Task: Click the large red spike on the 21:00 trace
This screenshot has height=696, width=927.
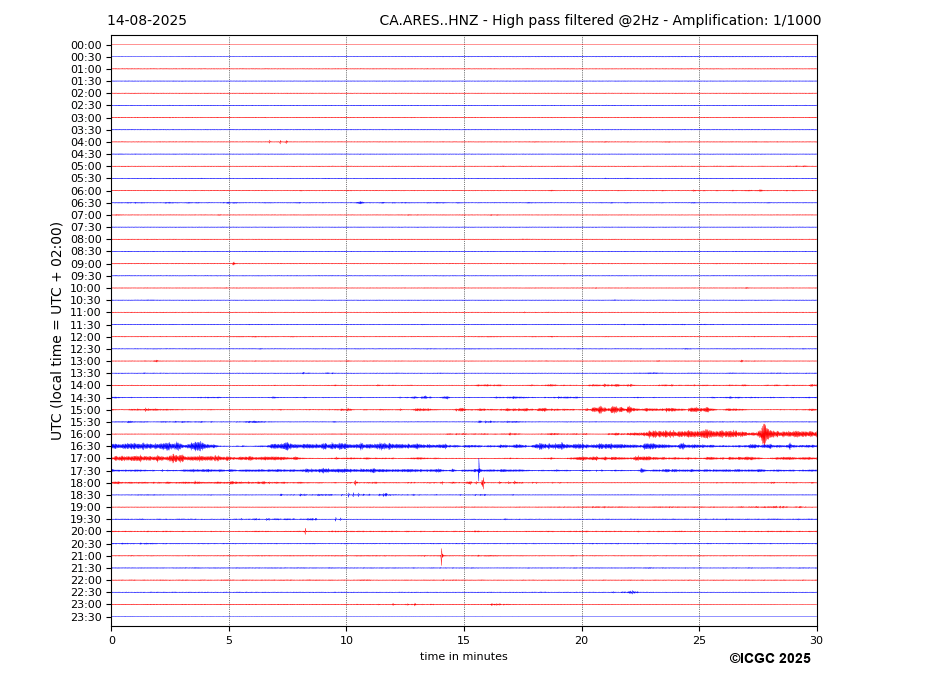Action: tap(442, 556)
